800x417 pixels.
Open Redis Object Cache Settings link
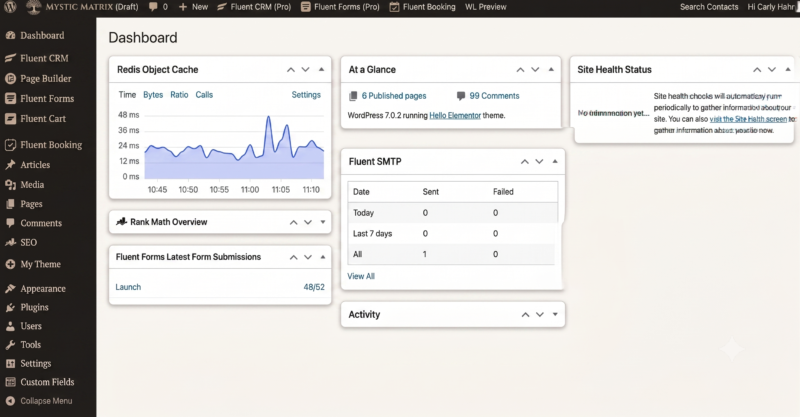(x=306, y=94)
